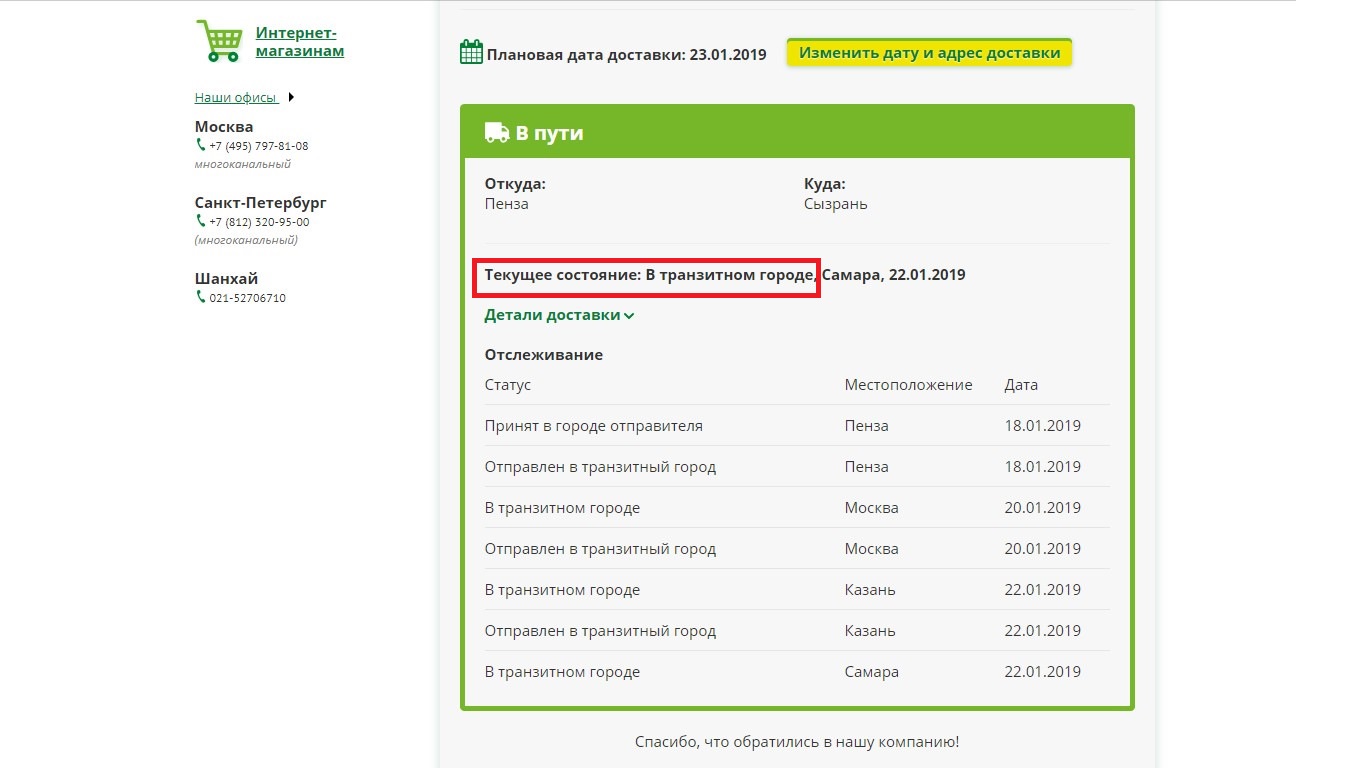
Task: Click Спасибо, что обратились в нашу компанию text
Action: pyautogui.click(x=797, y=742)
